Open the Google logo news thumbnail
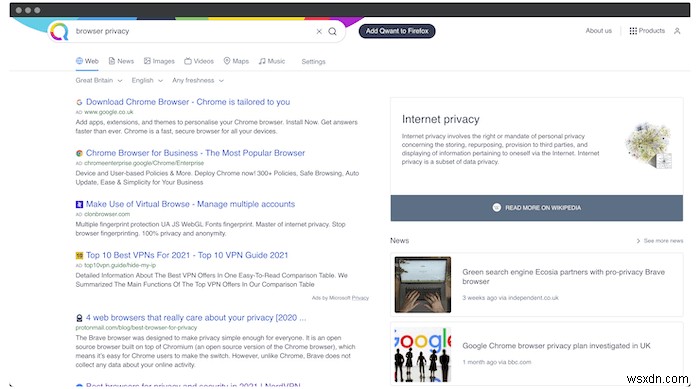 click(423, 355)
